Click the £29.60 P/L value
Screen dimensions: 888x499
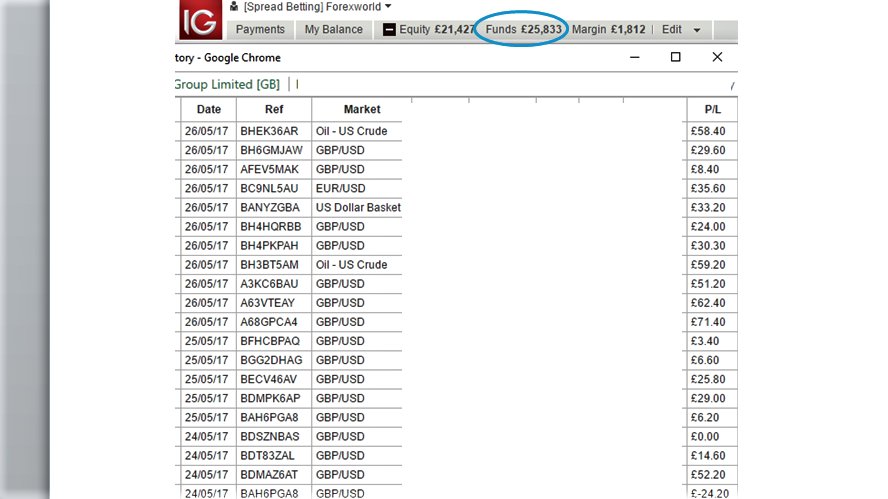pyautogui.click(x=708, y=150)
